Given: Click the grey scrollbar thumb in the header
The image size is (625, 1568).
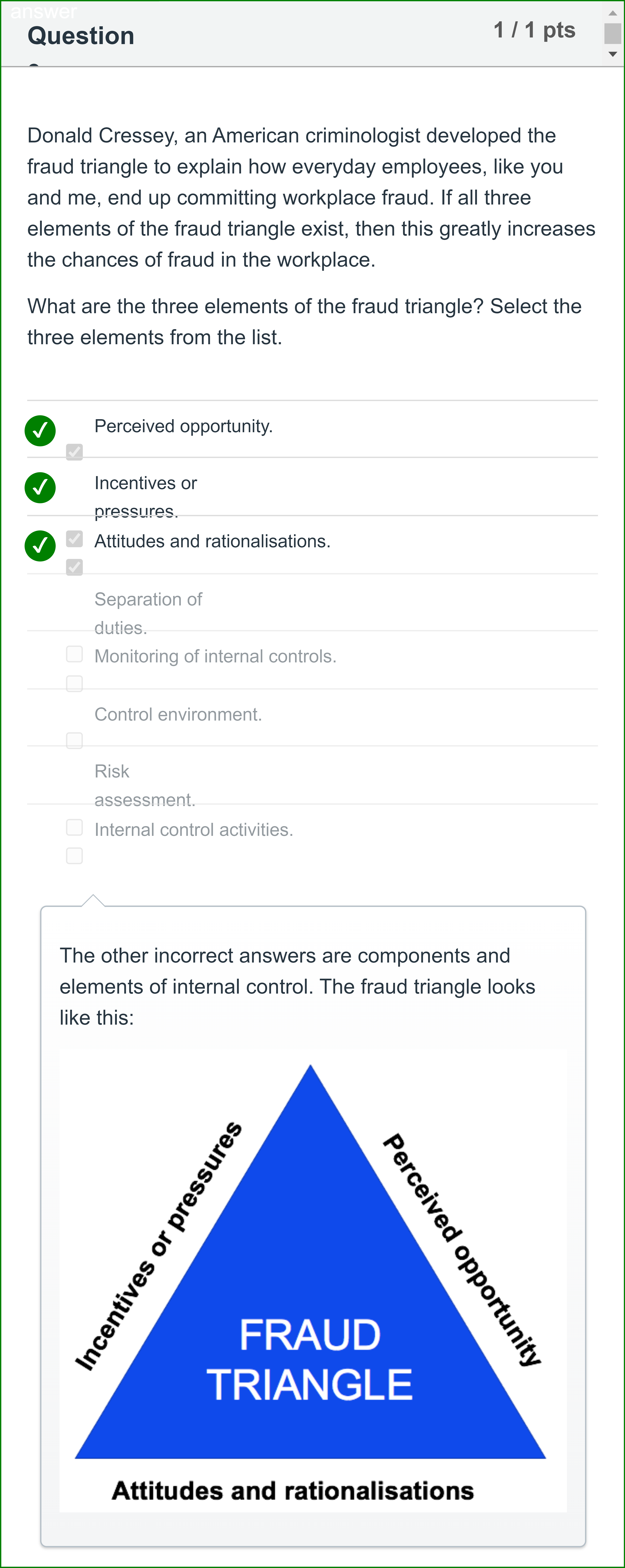Looking at the screenshot, I should pyautogui.click(x=613, y=34).
